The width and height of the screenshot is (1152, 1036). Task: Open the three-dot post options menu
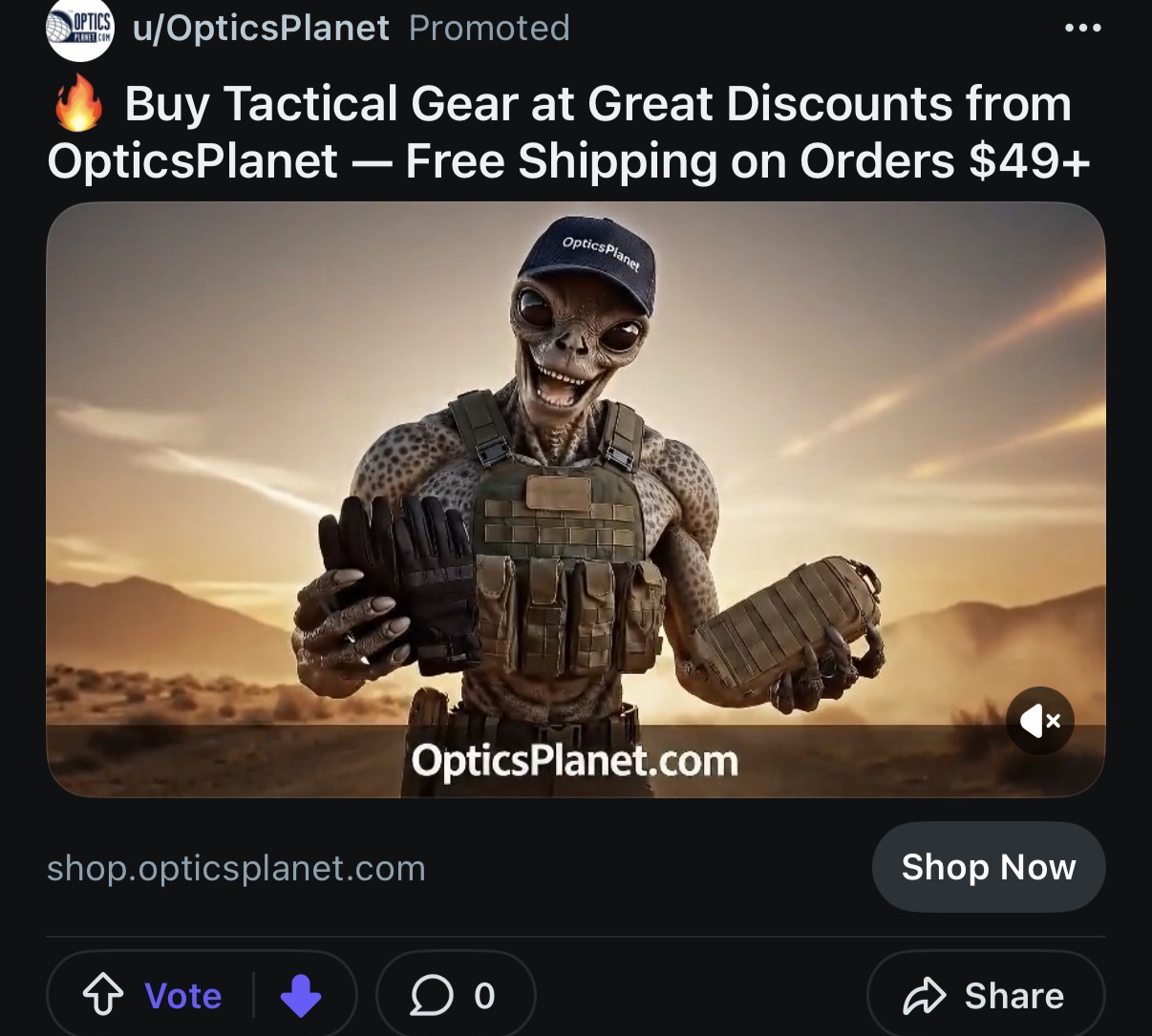(1083, 28)
